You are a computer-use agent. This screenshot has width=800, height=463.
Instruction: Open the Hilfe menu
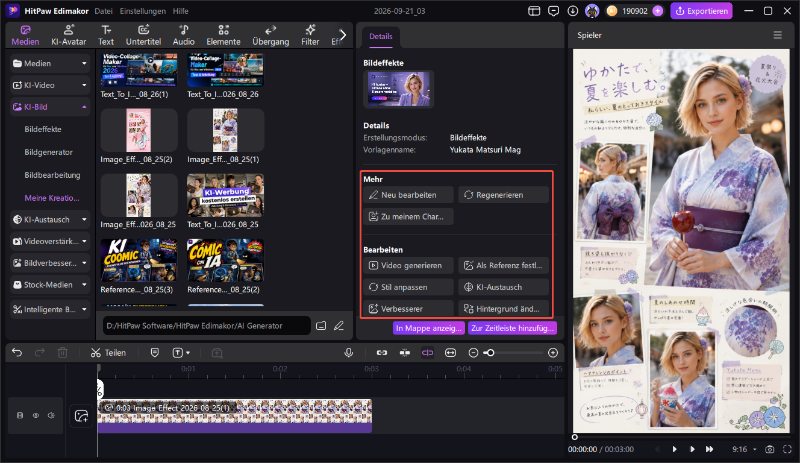(x=180, y=11)
